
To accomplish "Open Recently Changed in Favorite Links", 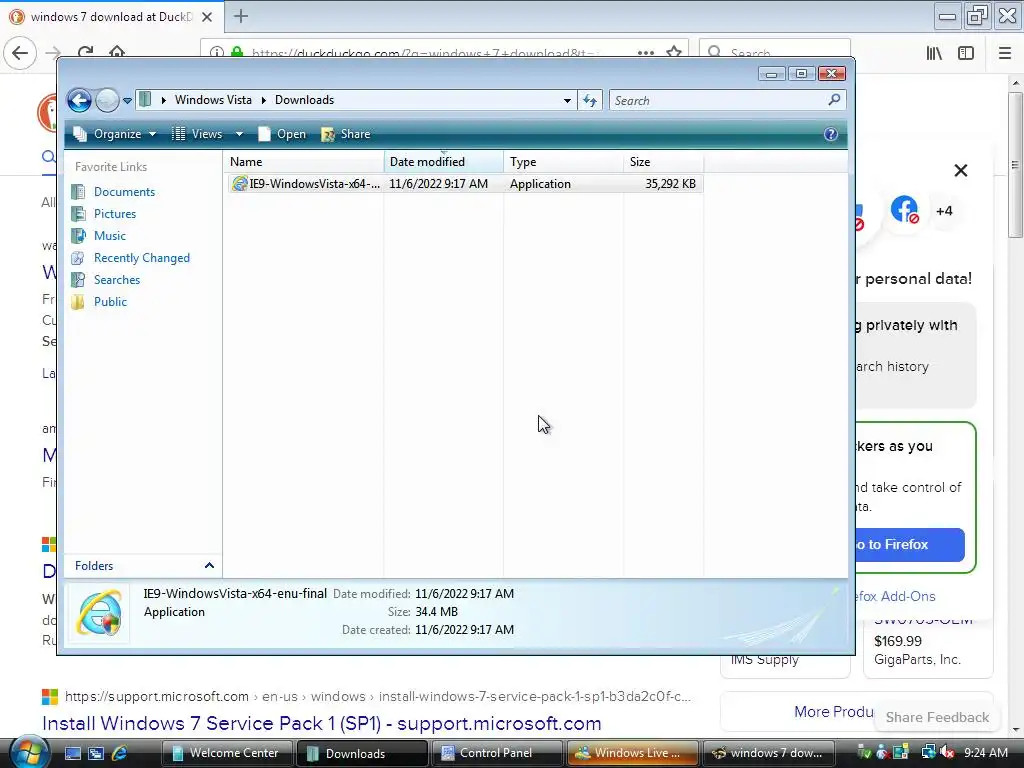I will click(142, 258).
